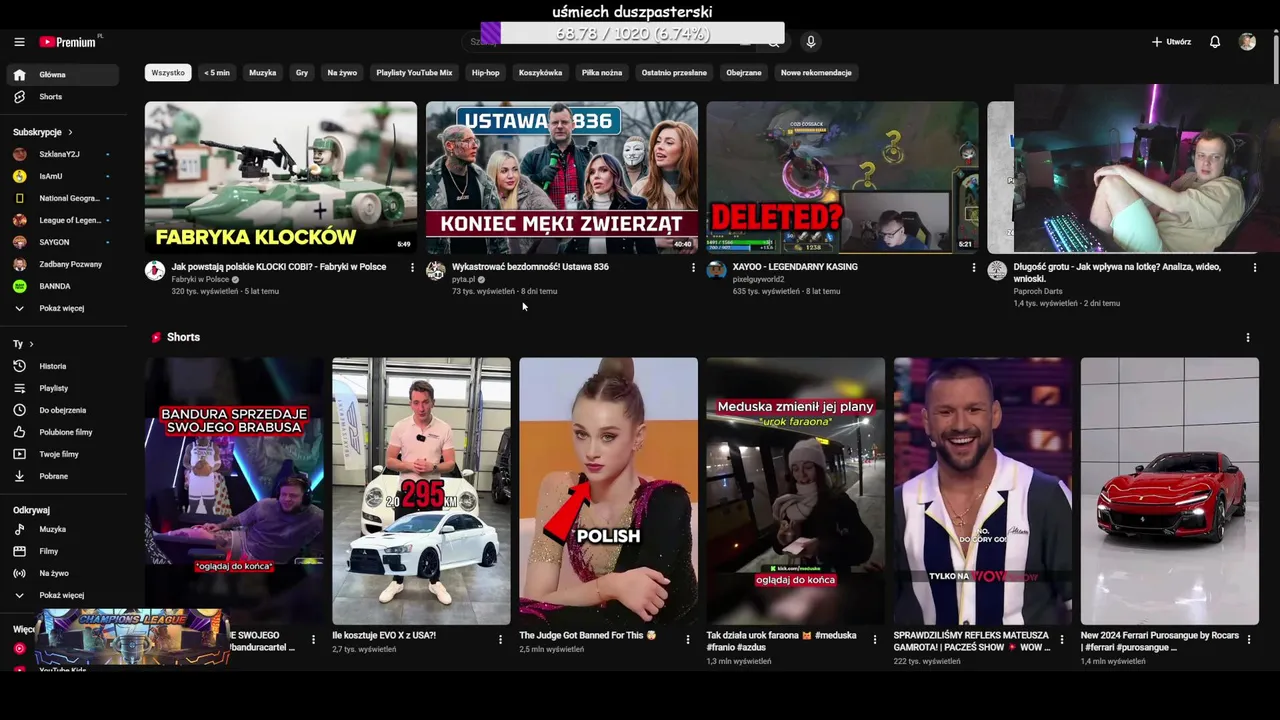This screenshot has height=720, width=1280.
Task: Select the Piłka nożna filter chip
Action: (x=602, y=73)
